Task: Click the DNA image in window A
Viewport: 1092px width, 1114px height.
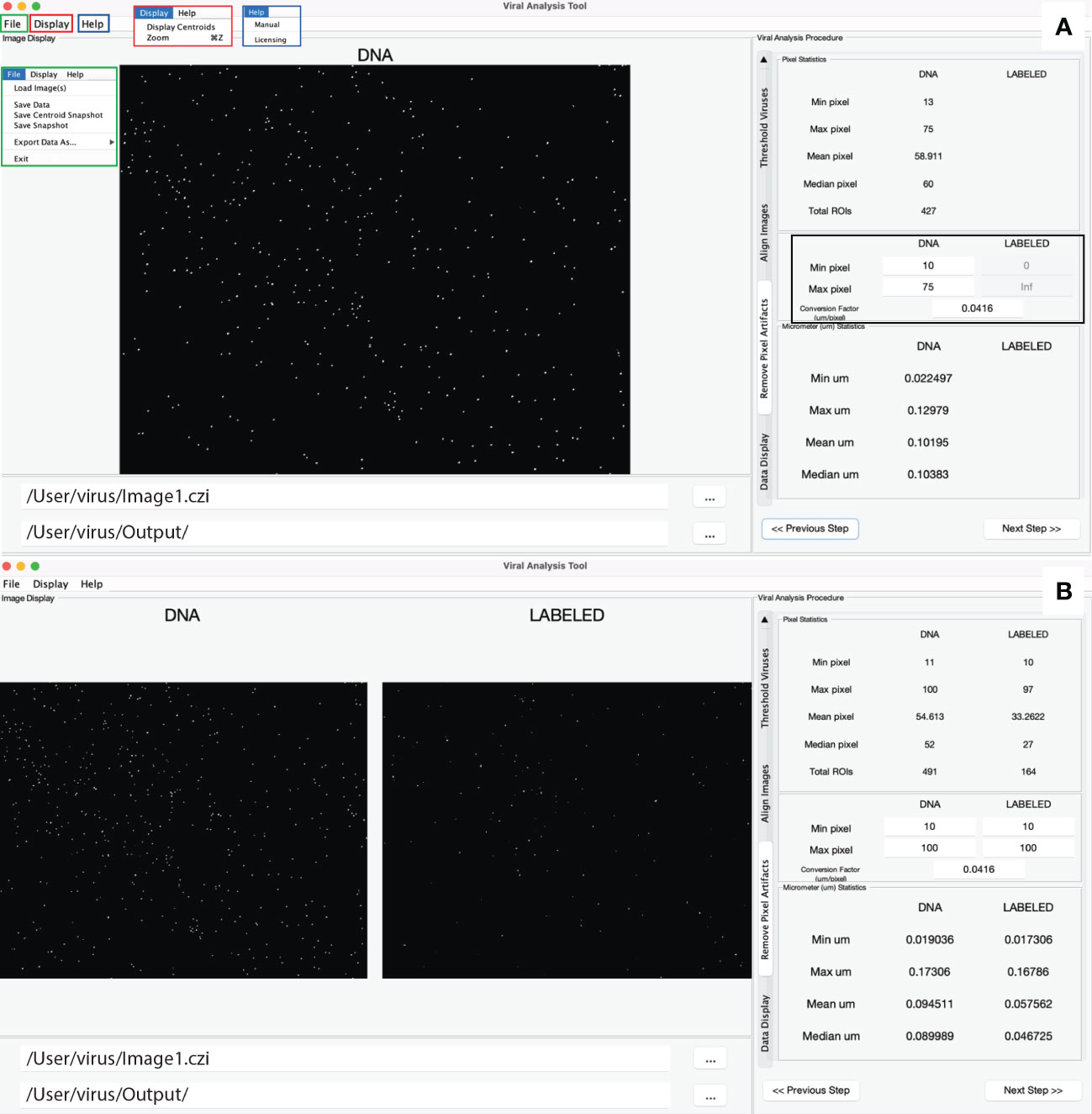Action: (375, 269)
